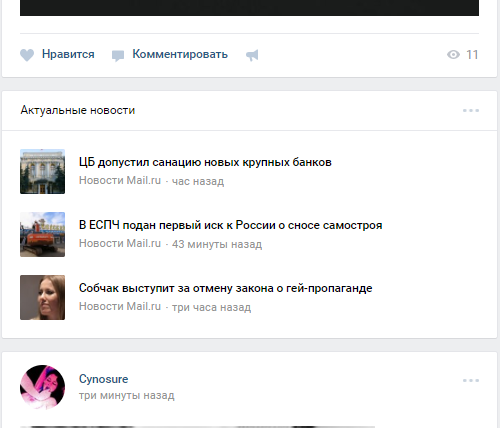This screenshot has height=428, width=500.
Task: Click the view count number 11
Action: point(472,55)
